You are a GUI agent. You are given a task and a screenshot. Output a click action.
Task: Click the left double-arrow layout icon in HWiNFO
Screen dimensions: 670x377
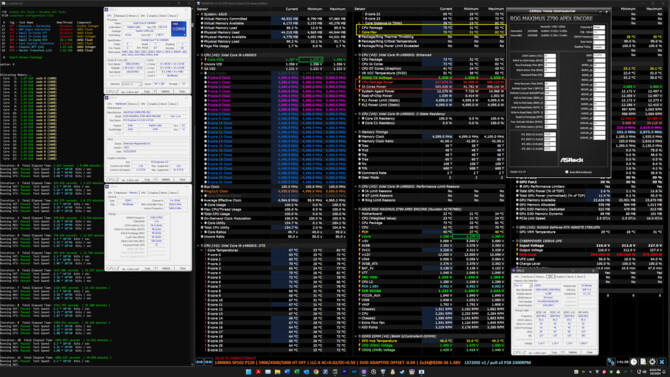[x=200, y=362]
